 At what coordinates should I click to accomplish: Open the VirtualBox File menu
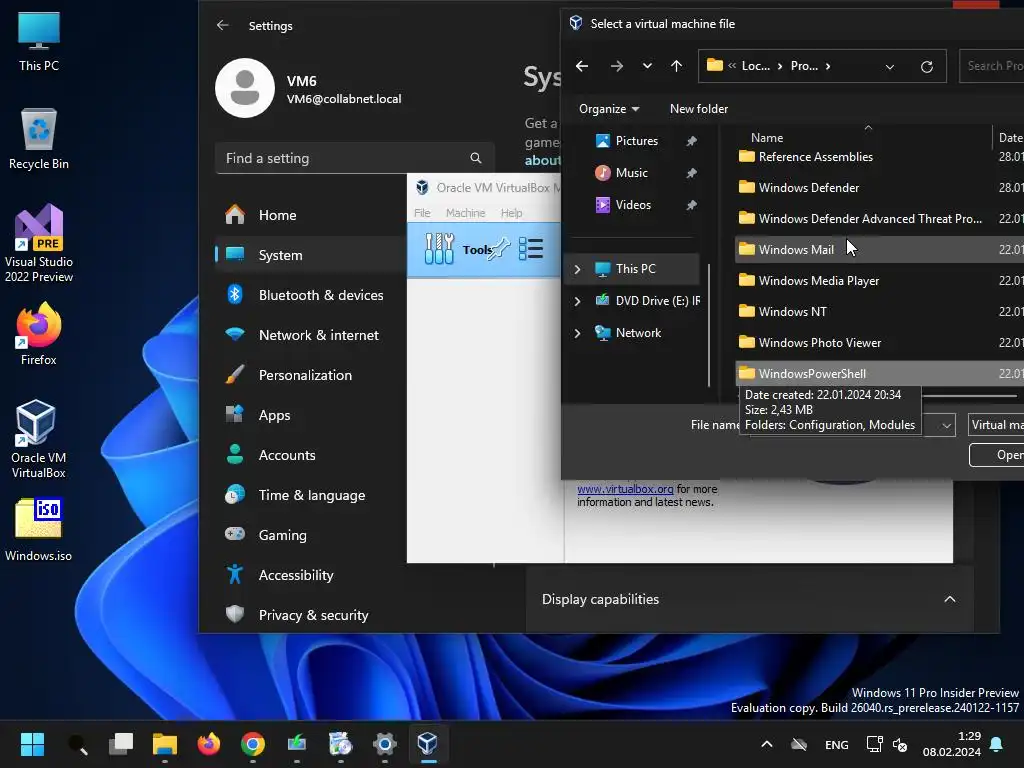tap(422, 213)
